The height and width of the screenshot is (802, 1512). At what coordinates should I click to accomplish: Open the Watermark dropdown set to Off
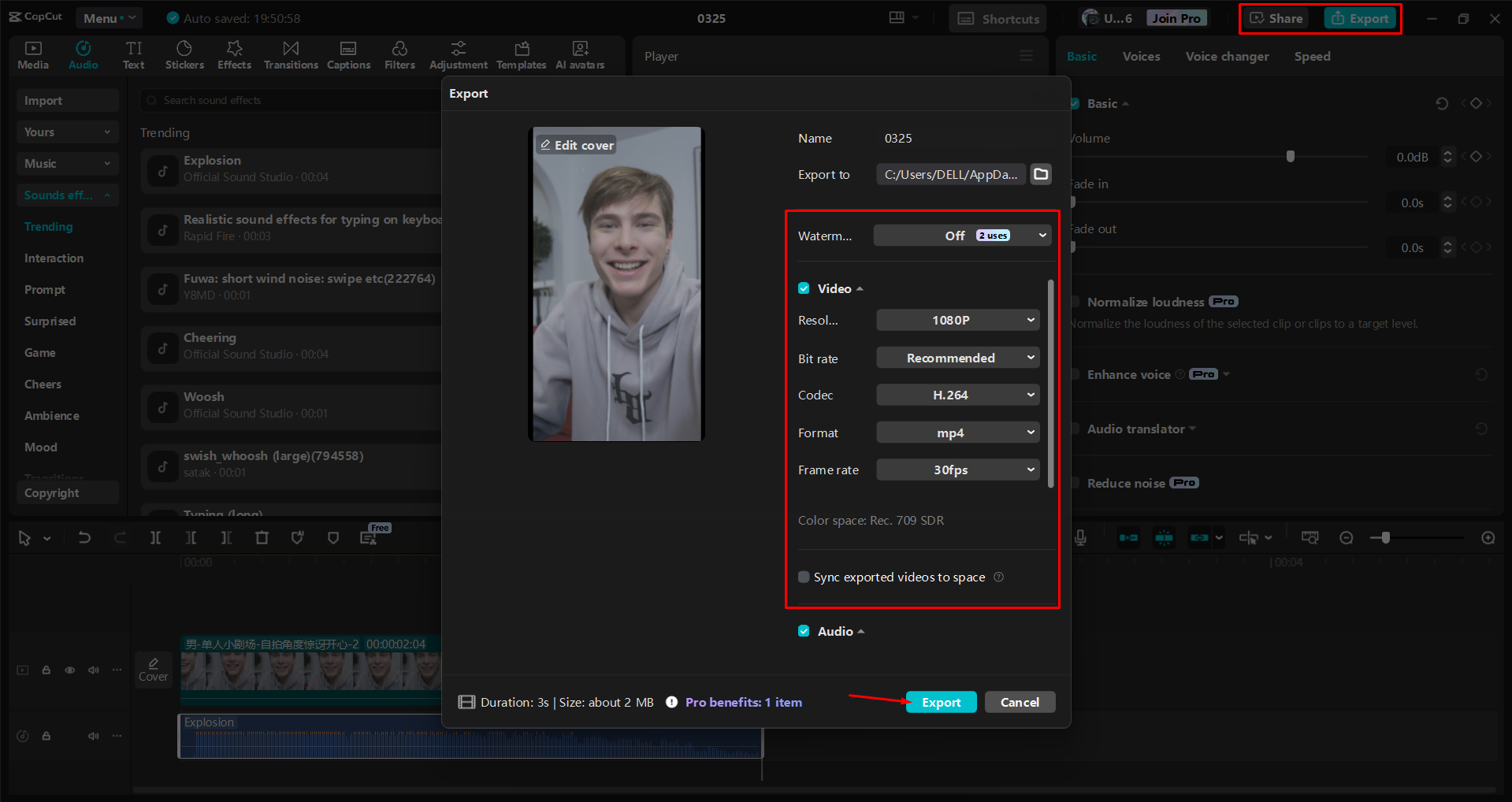point(961,235)
